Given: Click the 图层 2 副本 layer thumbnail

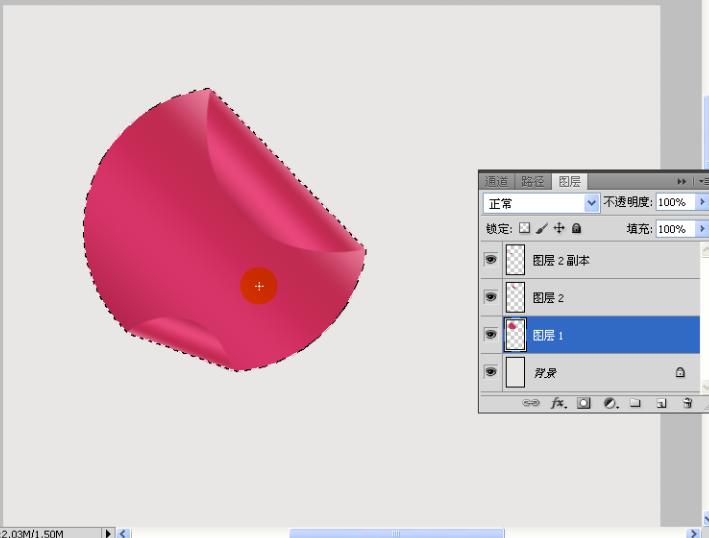Looking at the screenshot, I should click(x=515, y=260).
